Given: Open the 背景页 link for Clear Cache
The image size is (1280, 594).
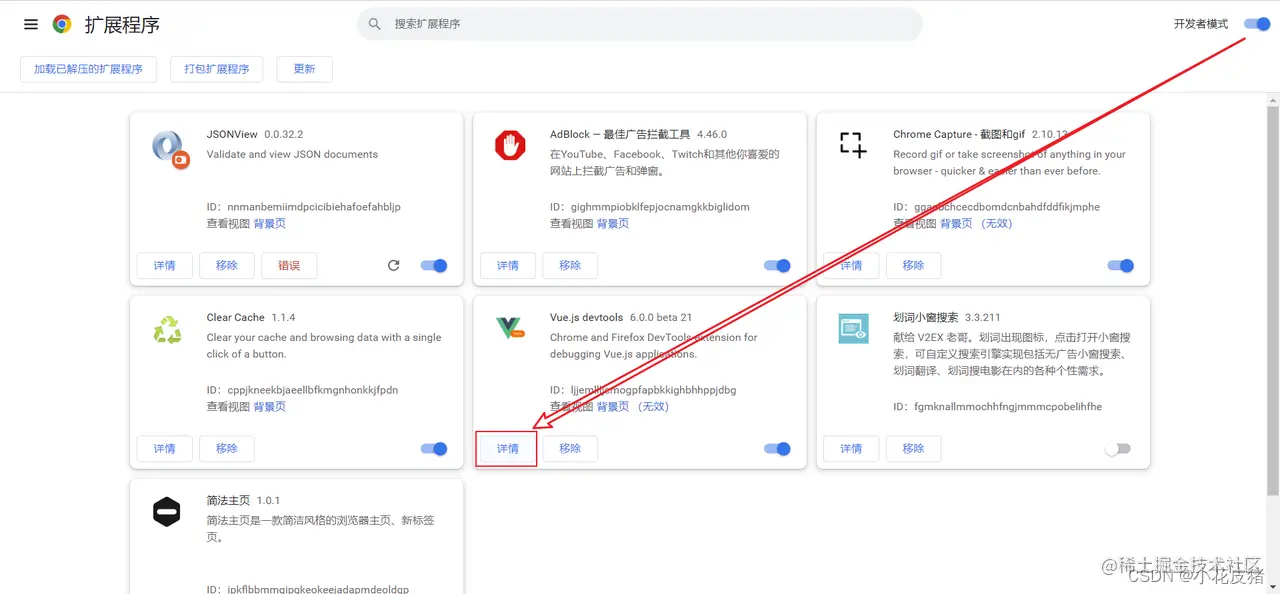Looking at the screenshot, I should tap(268, 406).
